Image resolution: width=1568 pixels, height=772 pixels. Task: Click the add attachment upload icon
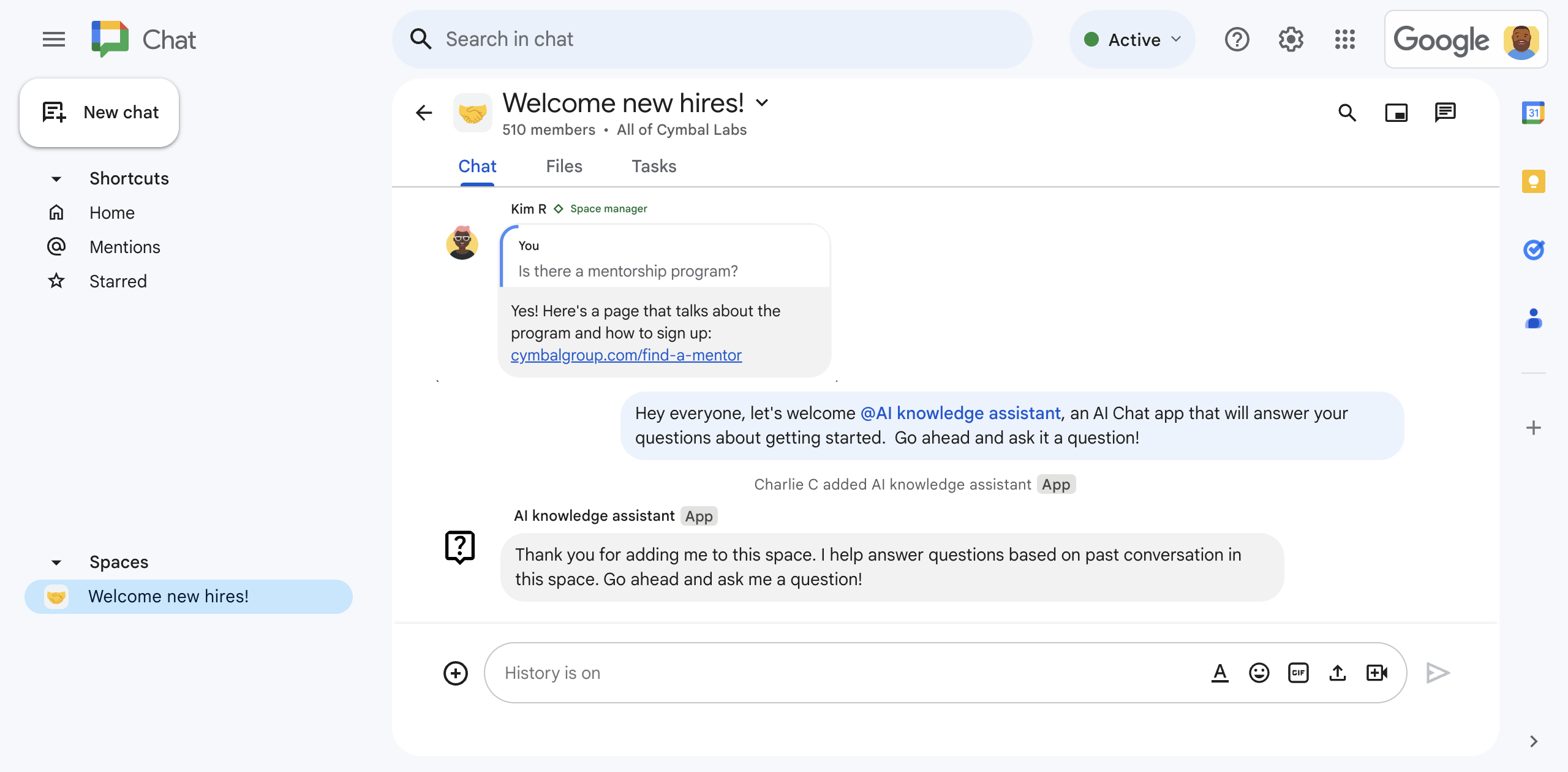1338,672
